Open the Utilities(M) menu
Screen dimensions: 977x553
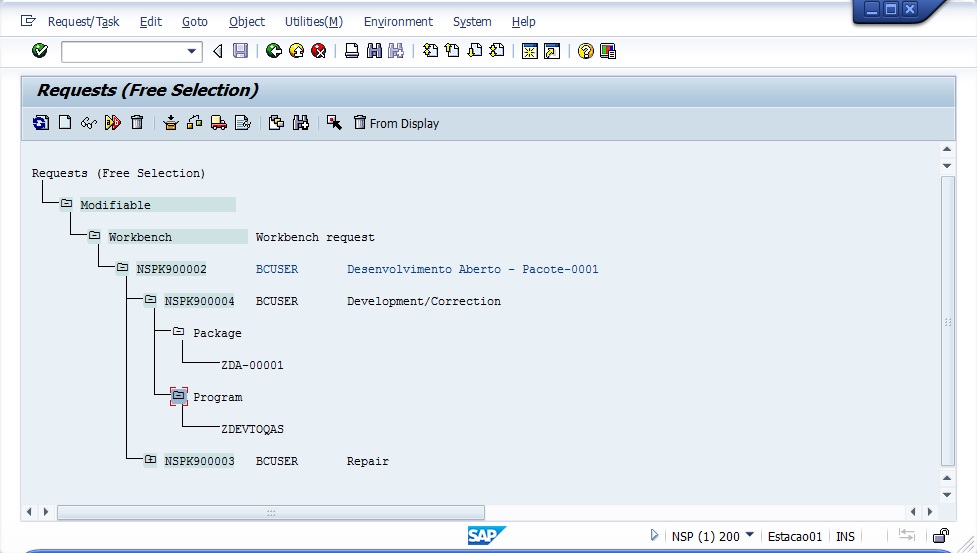(313, 21)
